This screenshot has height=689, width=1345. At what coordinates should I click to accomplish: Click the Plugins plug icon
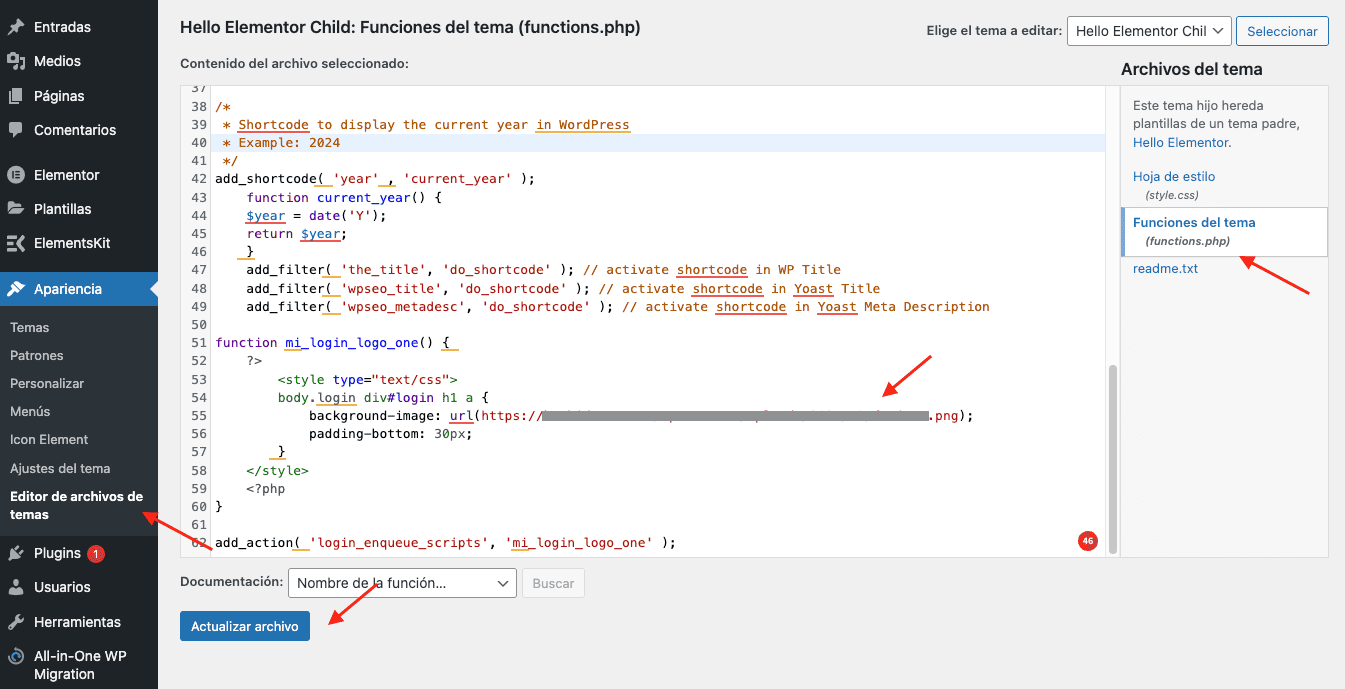click(16, 553)
